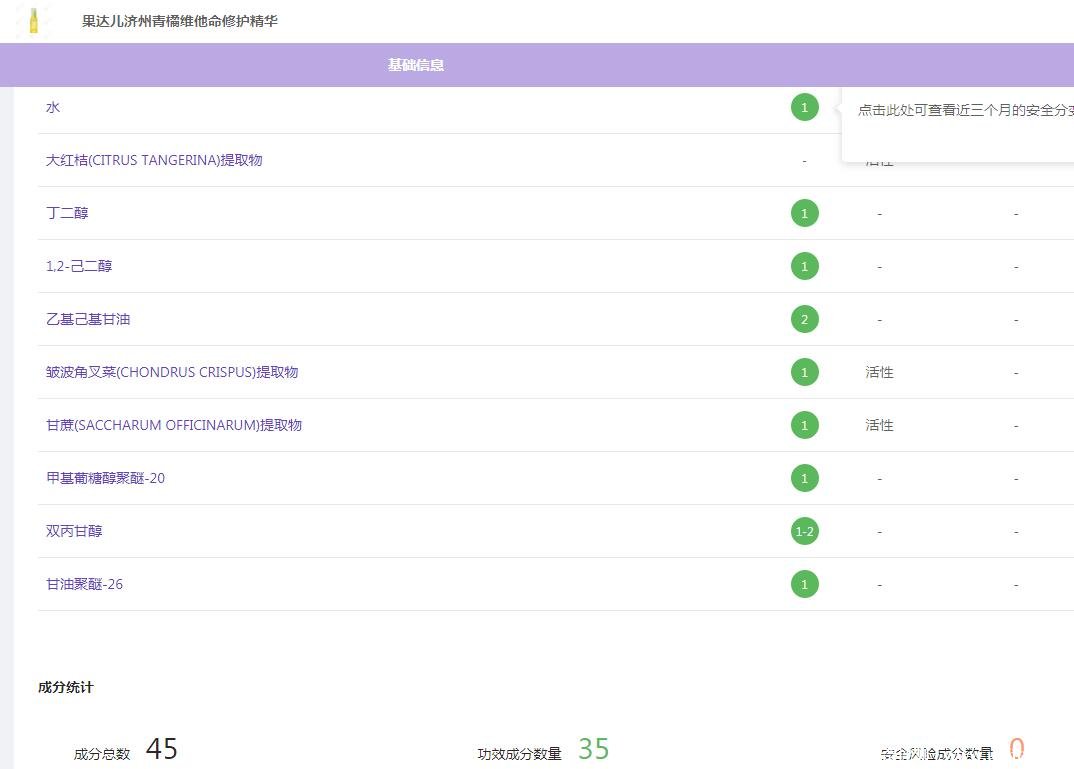
Task: View 甘蔗 (Saccharum Officinarum) 提取物 details
Action: click(x=174, y=425)
